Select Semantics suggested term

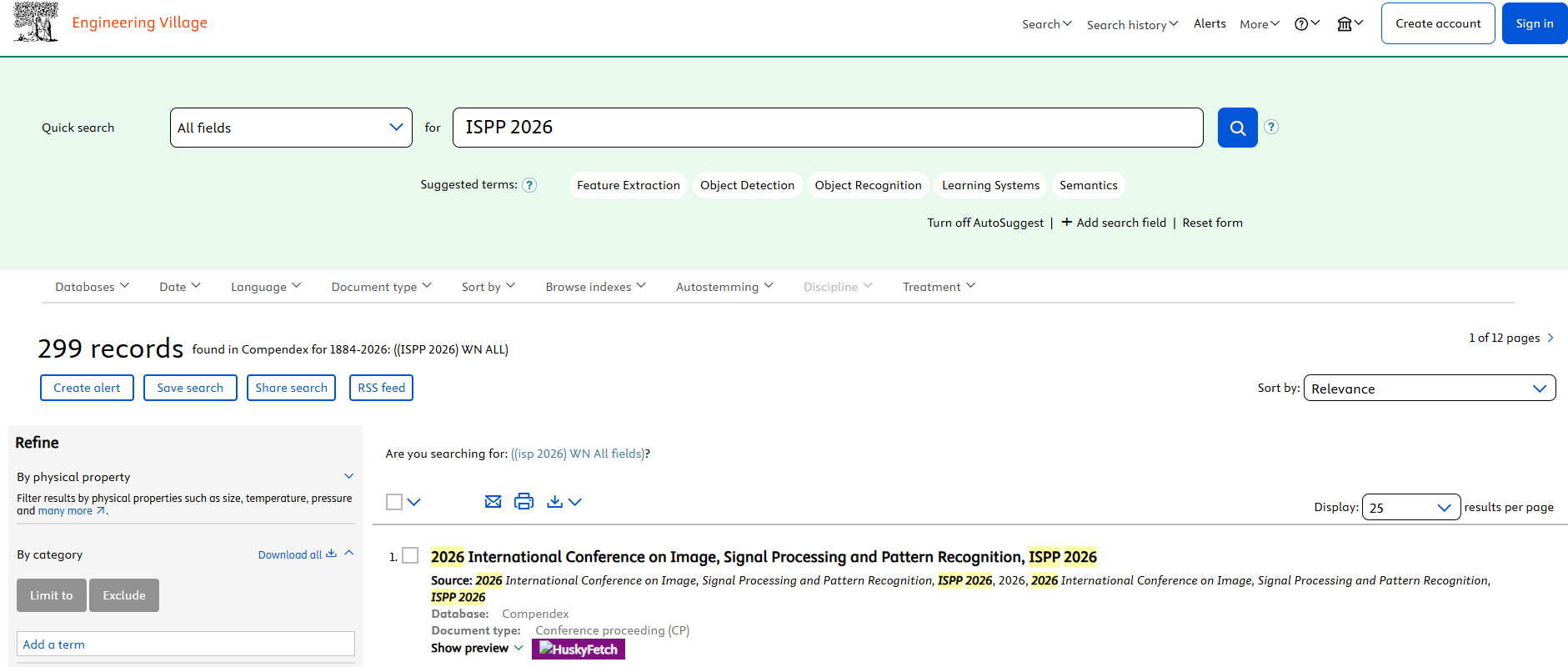[x=1089, y=185]
